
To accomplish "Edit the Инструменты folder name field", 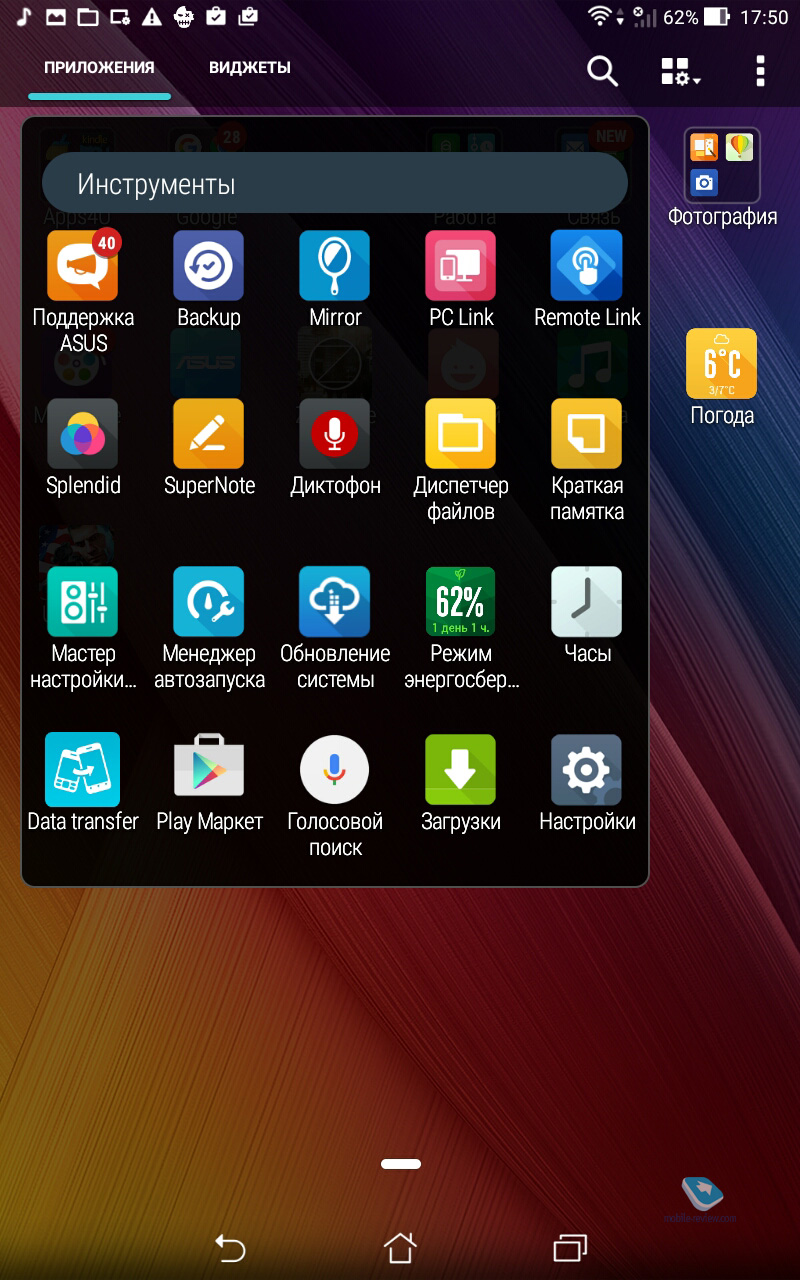I will click(335, 184).
